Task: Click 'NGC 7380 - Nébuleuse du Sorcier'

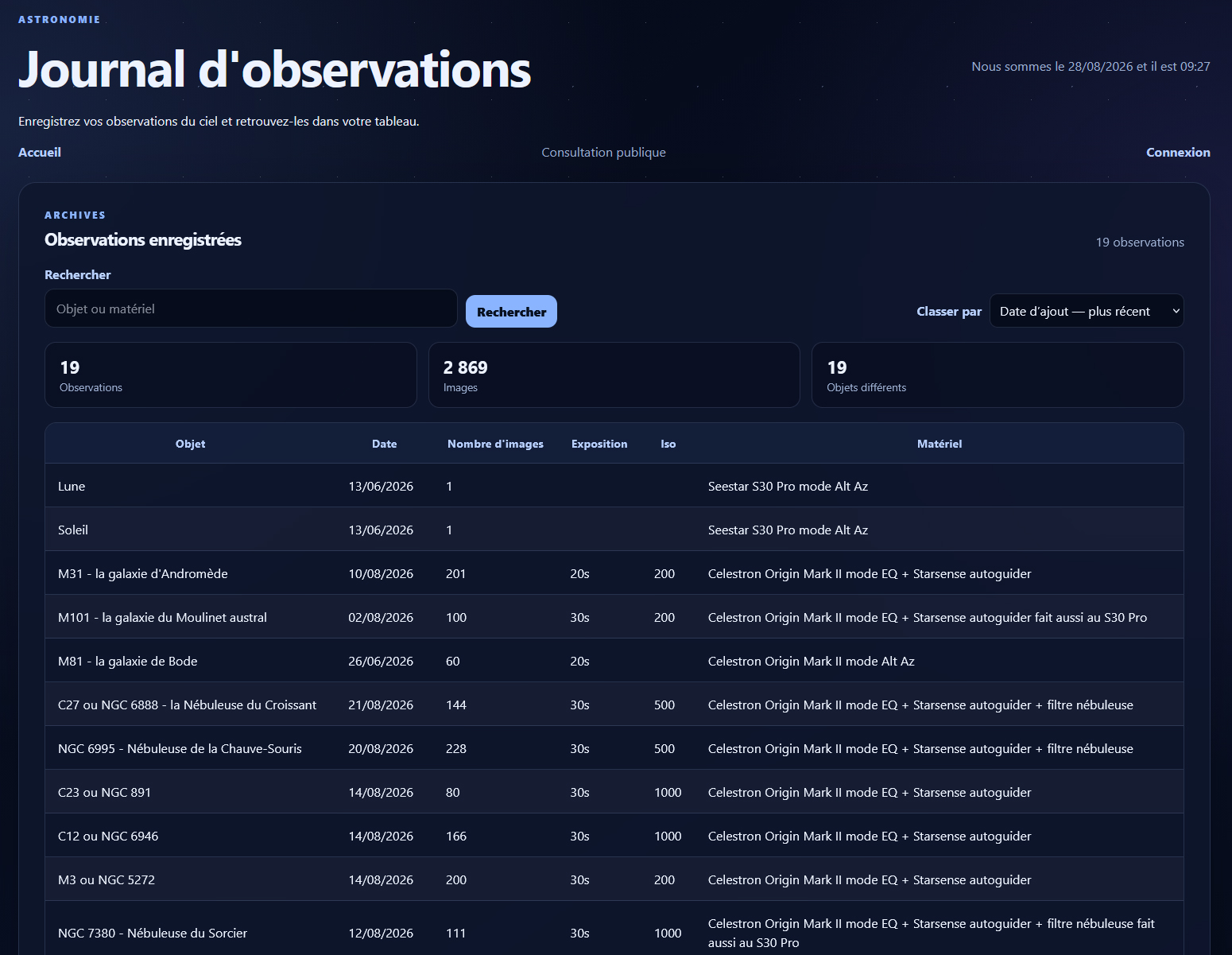Action: pyautogui.click(x=153, y=933)
